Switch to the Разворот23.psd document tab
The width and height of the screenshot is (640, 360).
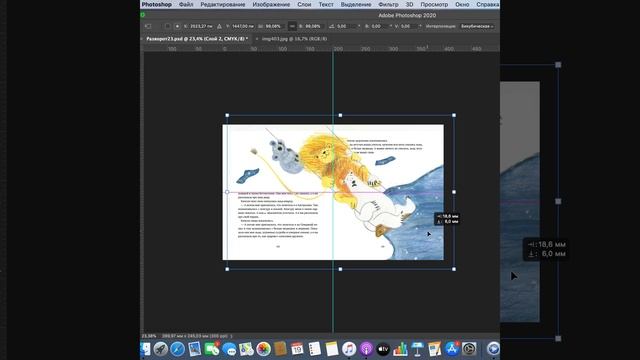197,39
